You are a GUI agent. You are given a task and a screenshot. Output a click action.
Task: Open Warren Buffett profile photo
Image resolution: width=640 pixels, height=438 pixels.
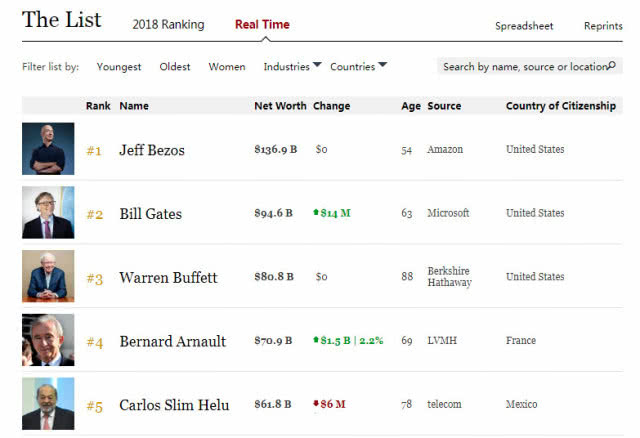pos(48,276)
